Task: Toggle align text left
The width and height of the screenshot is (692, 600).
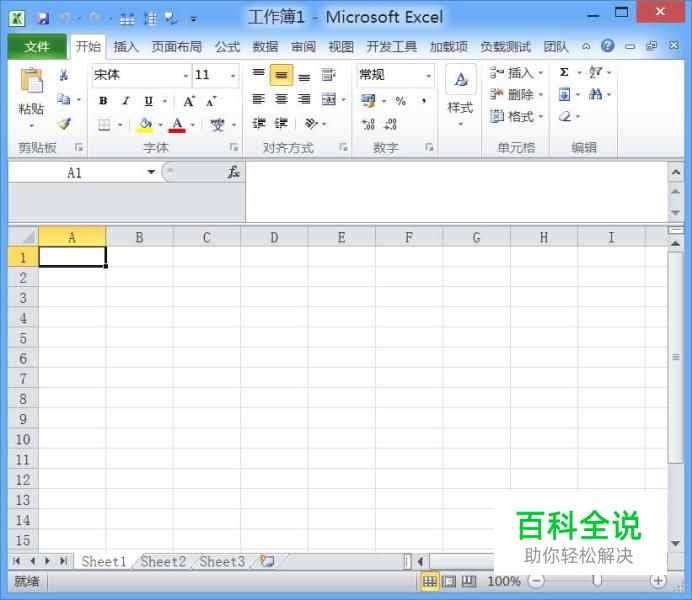Action: 259,99
